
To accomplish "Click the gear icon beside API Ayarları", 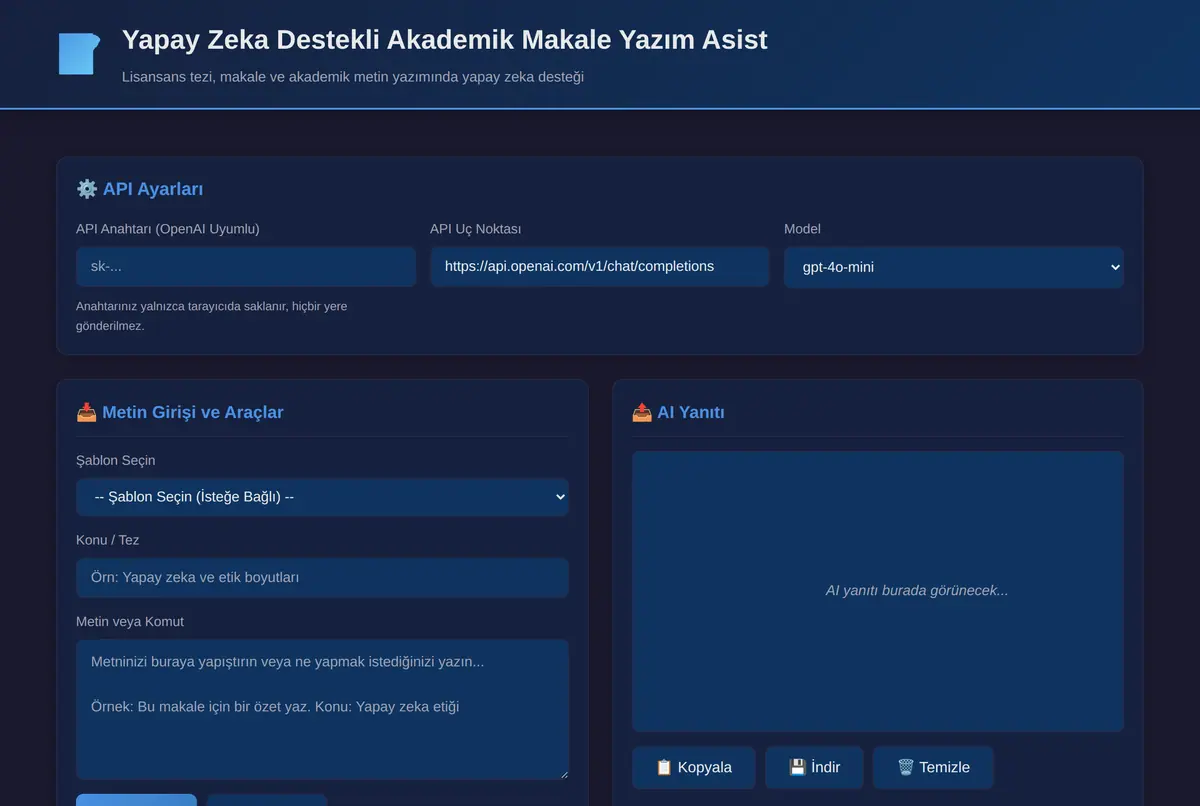I will 87,189.
